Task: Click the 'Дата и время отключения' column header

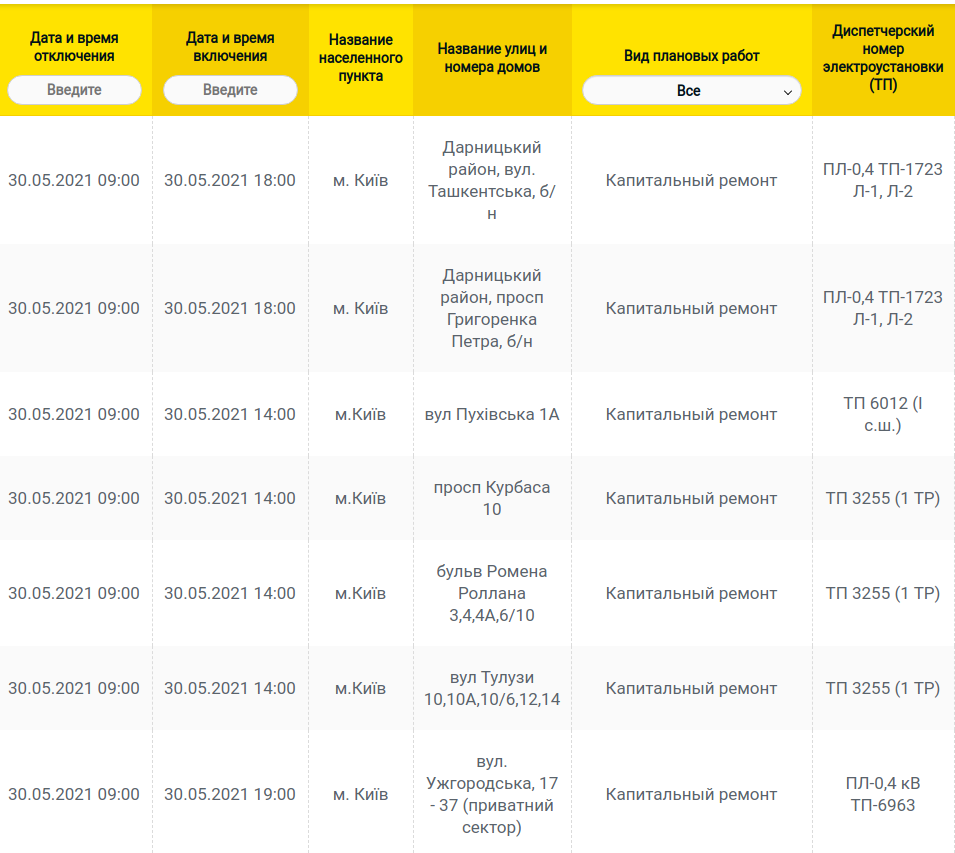Action: click(74, 47)
